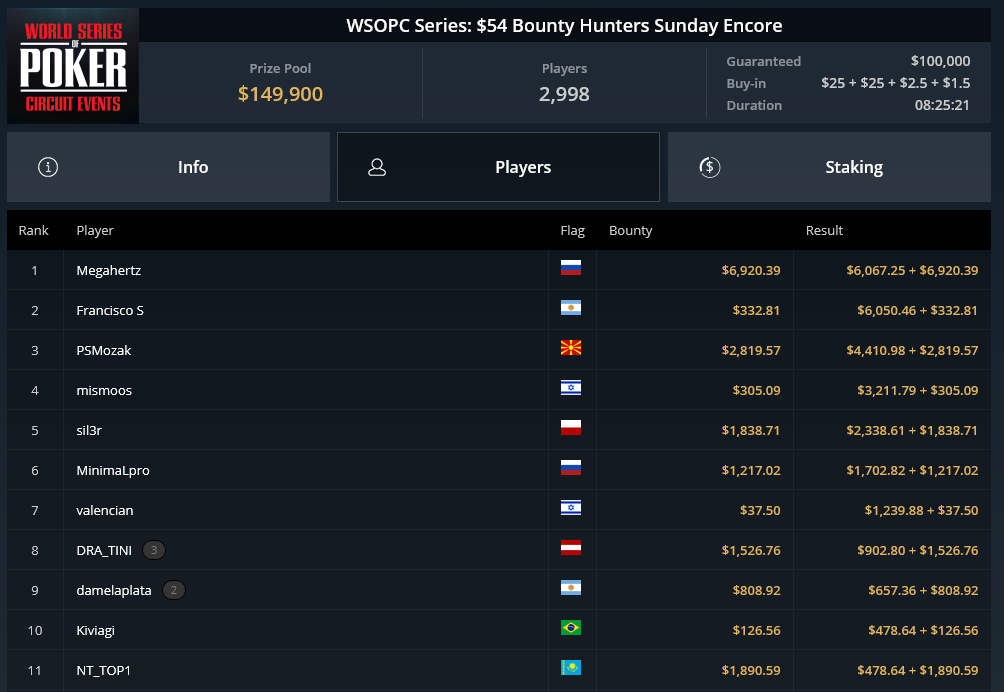Viewport: 1004px width, 692px height.
Task: Switch to the Info tab
Action: point(168,167)
